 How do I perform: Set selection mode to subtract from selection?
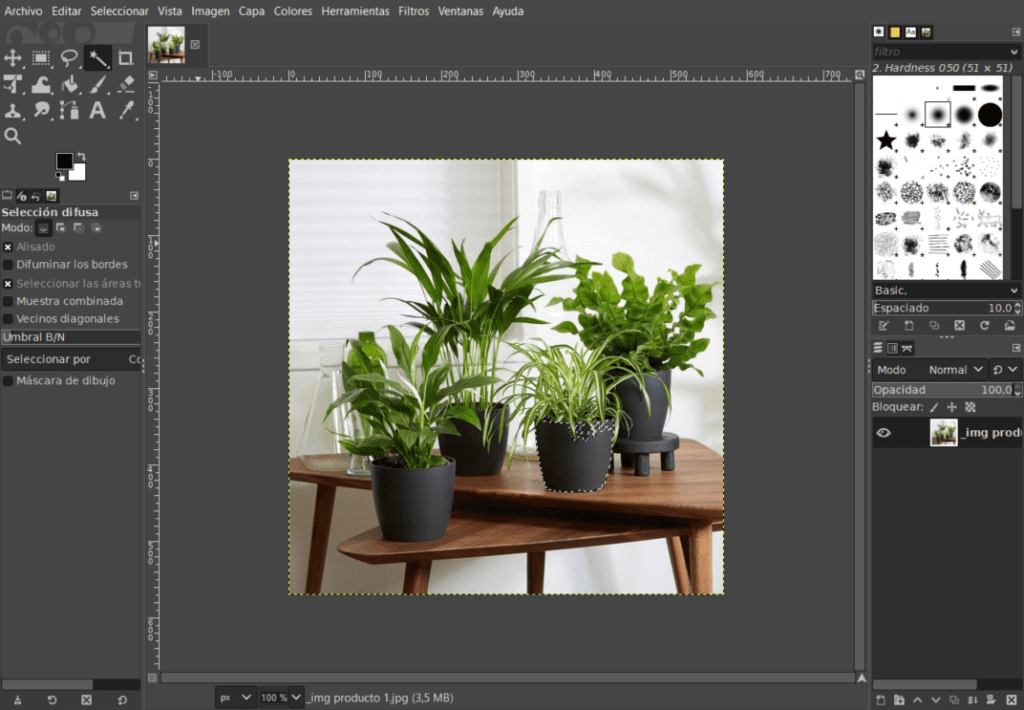tap(78, 228)
